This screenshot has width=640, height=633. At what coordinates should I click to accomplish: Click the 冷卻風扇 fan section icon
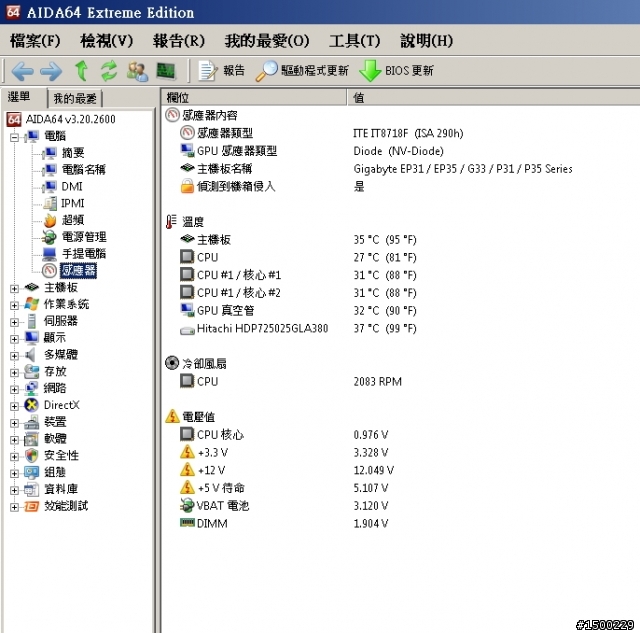tap(172, 363)
